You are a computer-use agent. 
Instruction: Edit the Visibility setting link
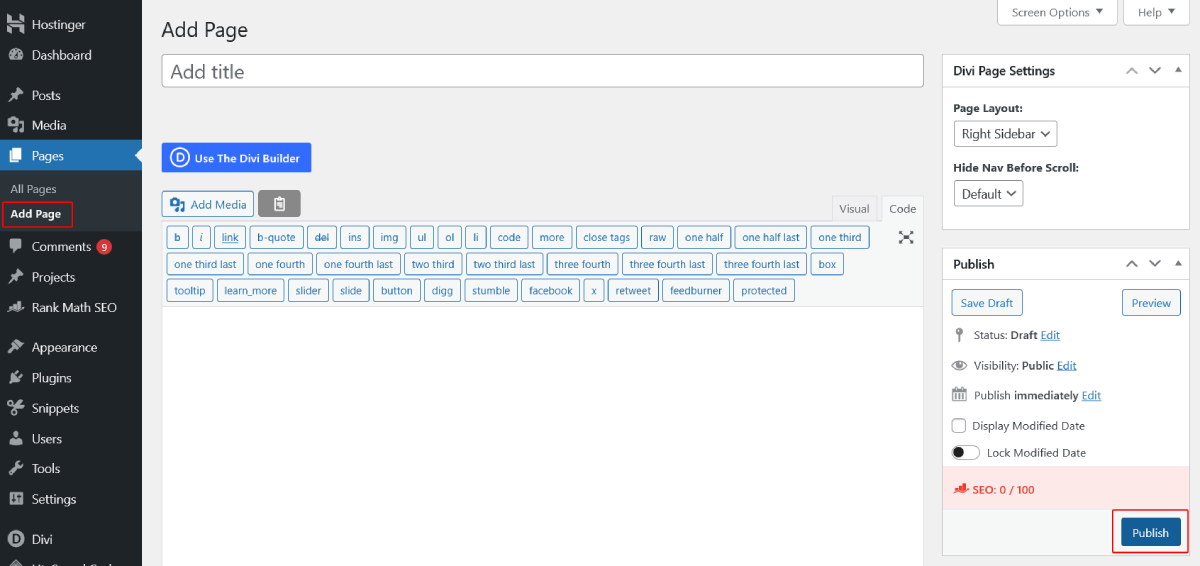point(1067,365)
